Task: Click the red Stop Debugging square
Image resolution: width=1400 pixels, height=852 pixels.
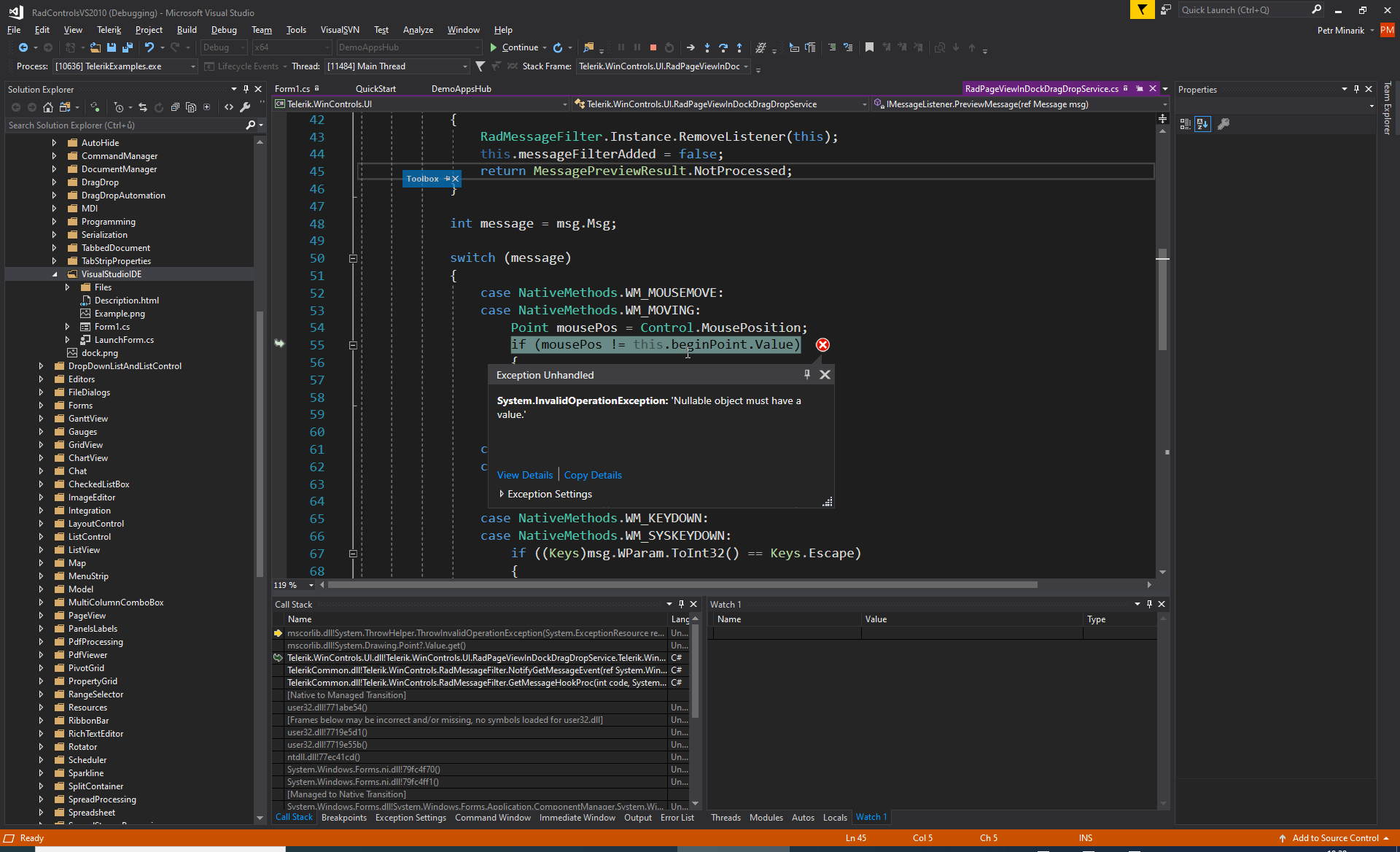Action: tap(653, 47)
